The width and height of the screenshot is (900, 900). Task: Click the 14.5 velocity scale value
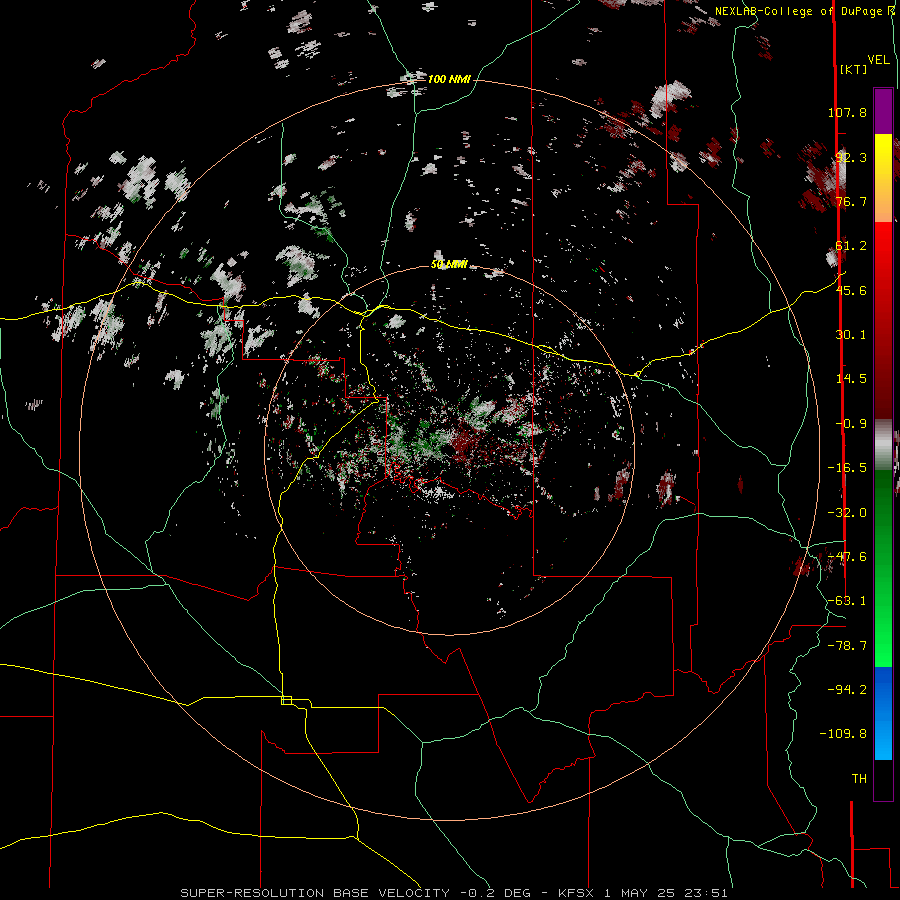(x=851, y=379)
